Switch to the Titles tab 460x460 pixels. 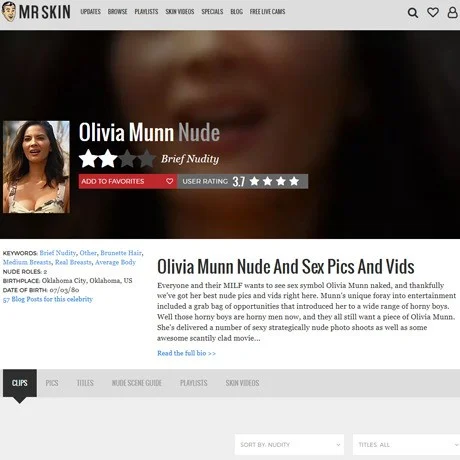tap(85, 383)
